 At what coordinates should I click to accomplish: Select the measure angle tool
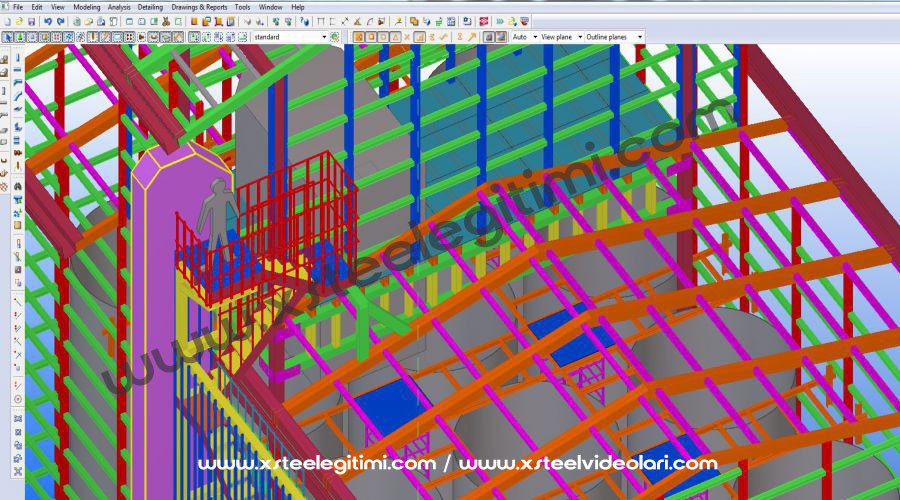tap(357, 21)
